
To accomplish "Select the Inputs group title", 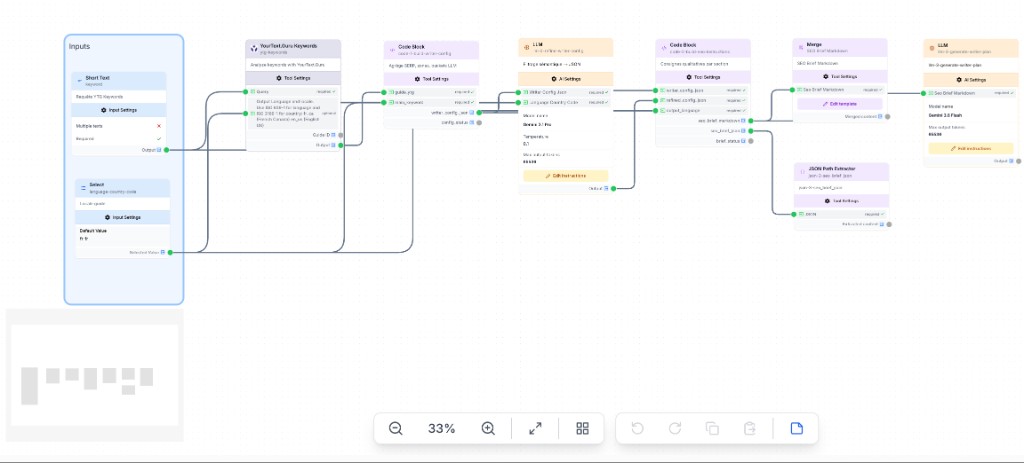I will pos(80,46).
